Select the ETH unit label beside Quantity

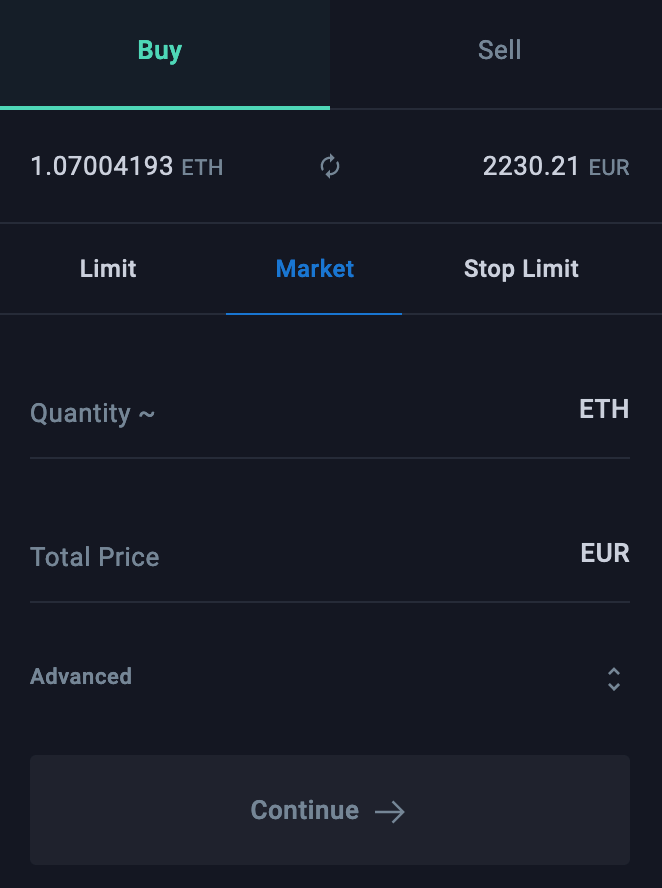coord(603,409)
